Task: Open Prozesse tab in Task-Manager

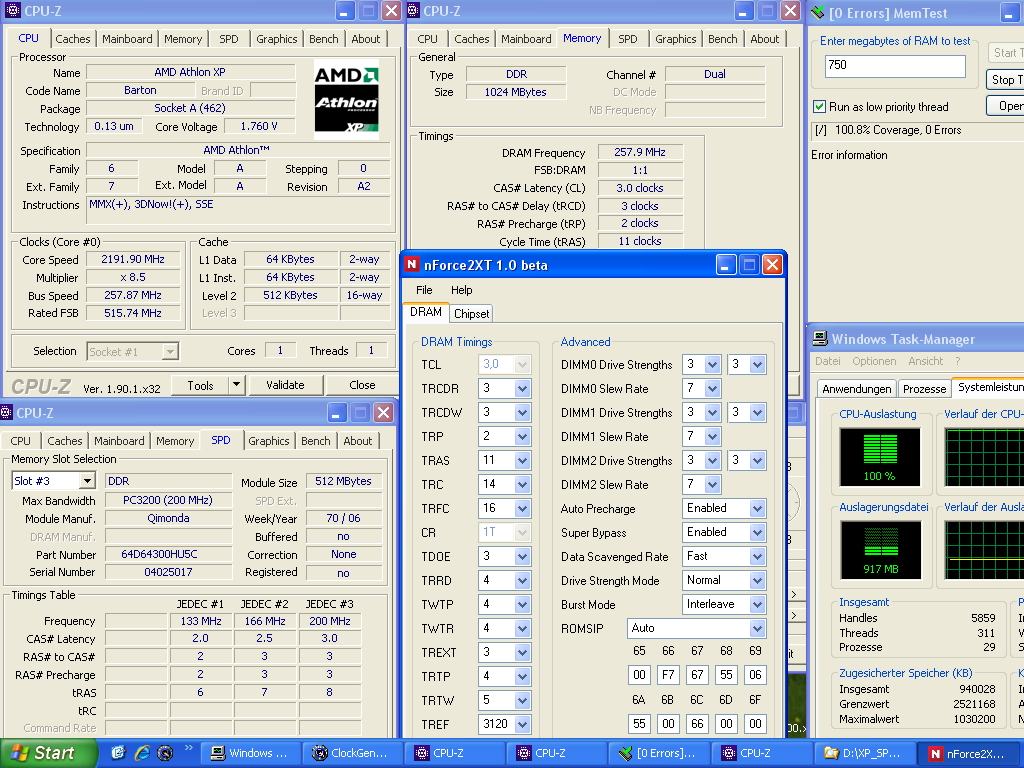Action: click(x=924, y=389)
